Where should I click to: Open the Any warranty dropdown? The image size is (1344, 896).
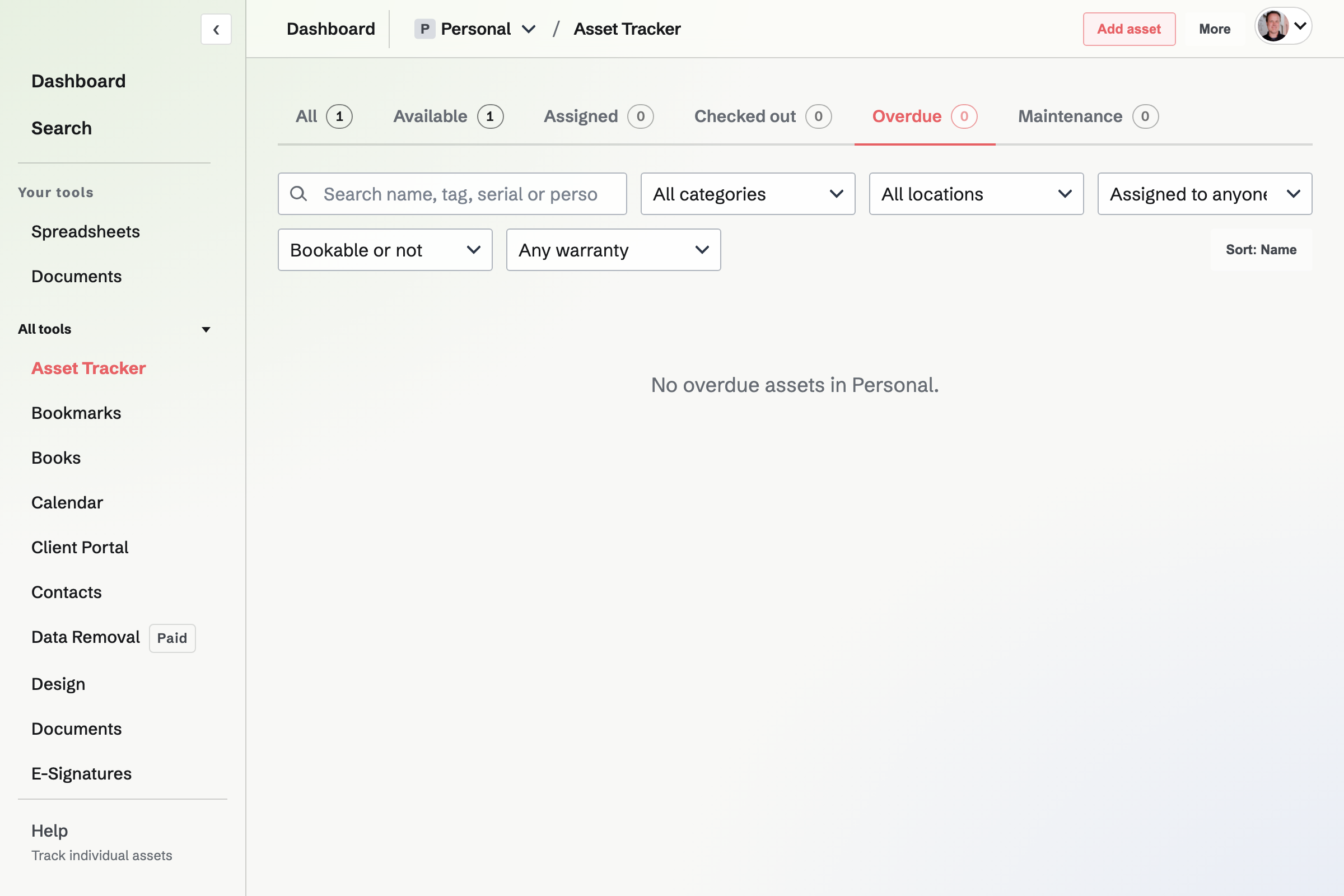coord(614,250)
